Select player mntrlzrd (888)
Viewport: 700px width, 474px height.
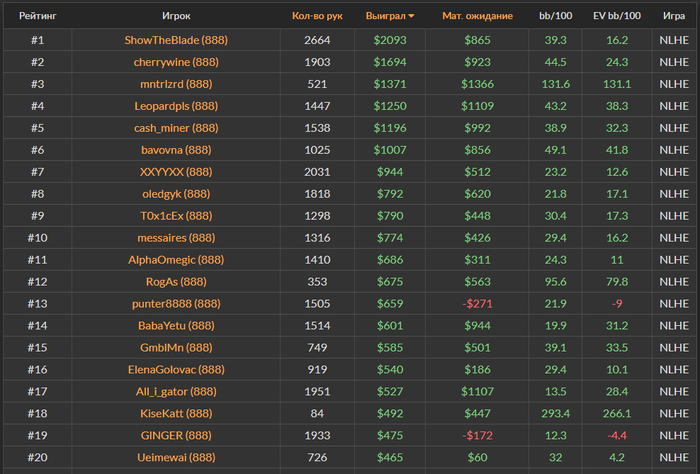coord(176,84)
